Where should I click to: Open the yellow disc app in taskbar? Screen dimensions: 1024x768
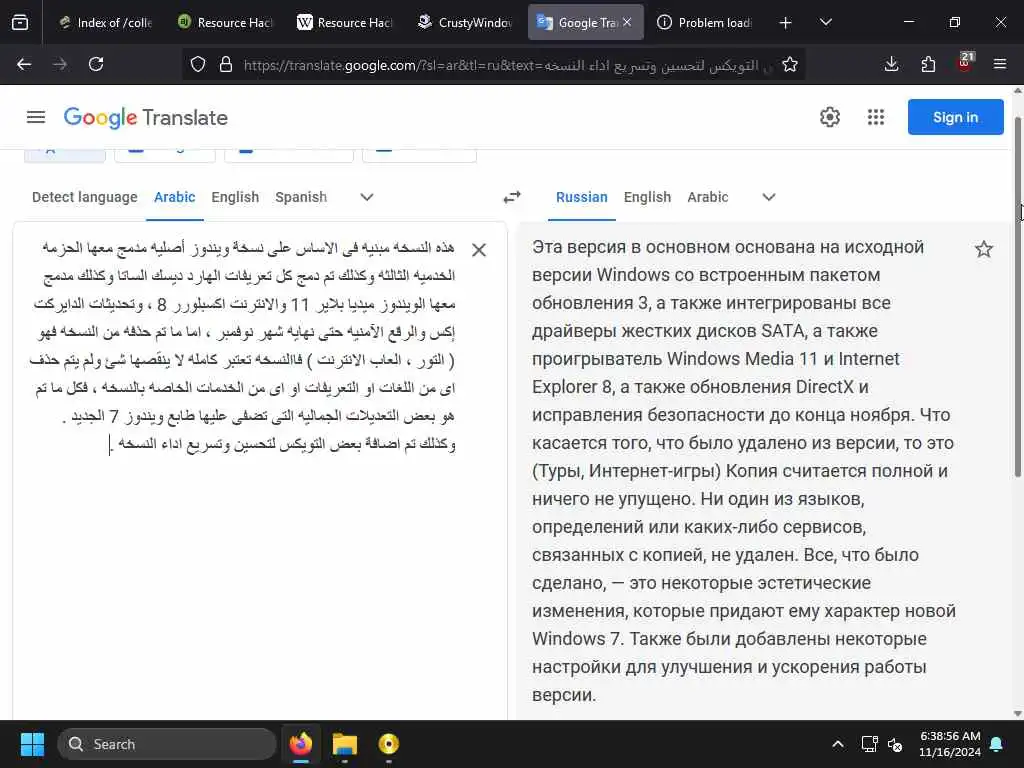click(389, 744)
